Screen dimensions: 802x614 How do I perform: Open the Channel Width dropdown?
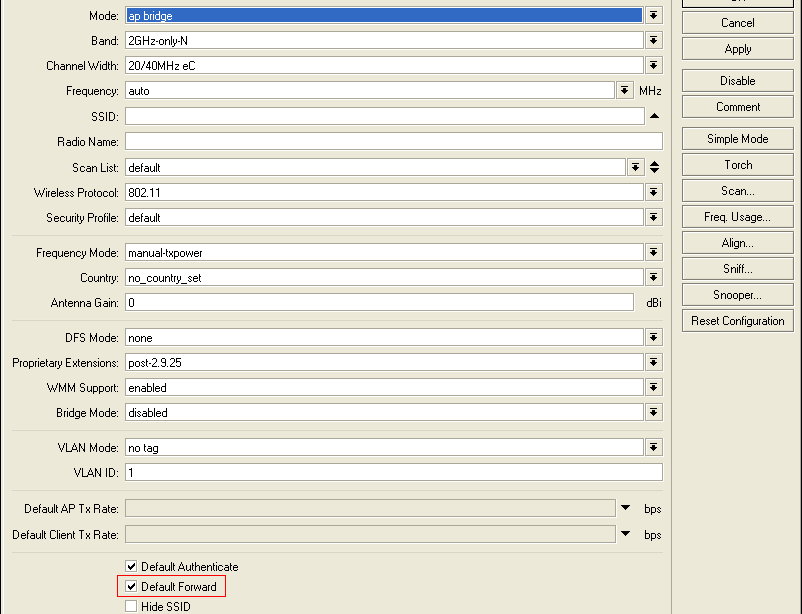(653, 65)
